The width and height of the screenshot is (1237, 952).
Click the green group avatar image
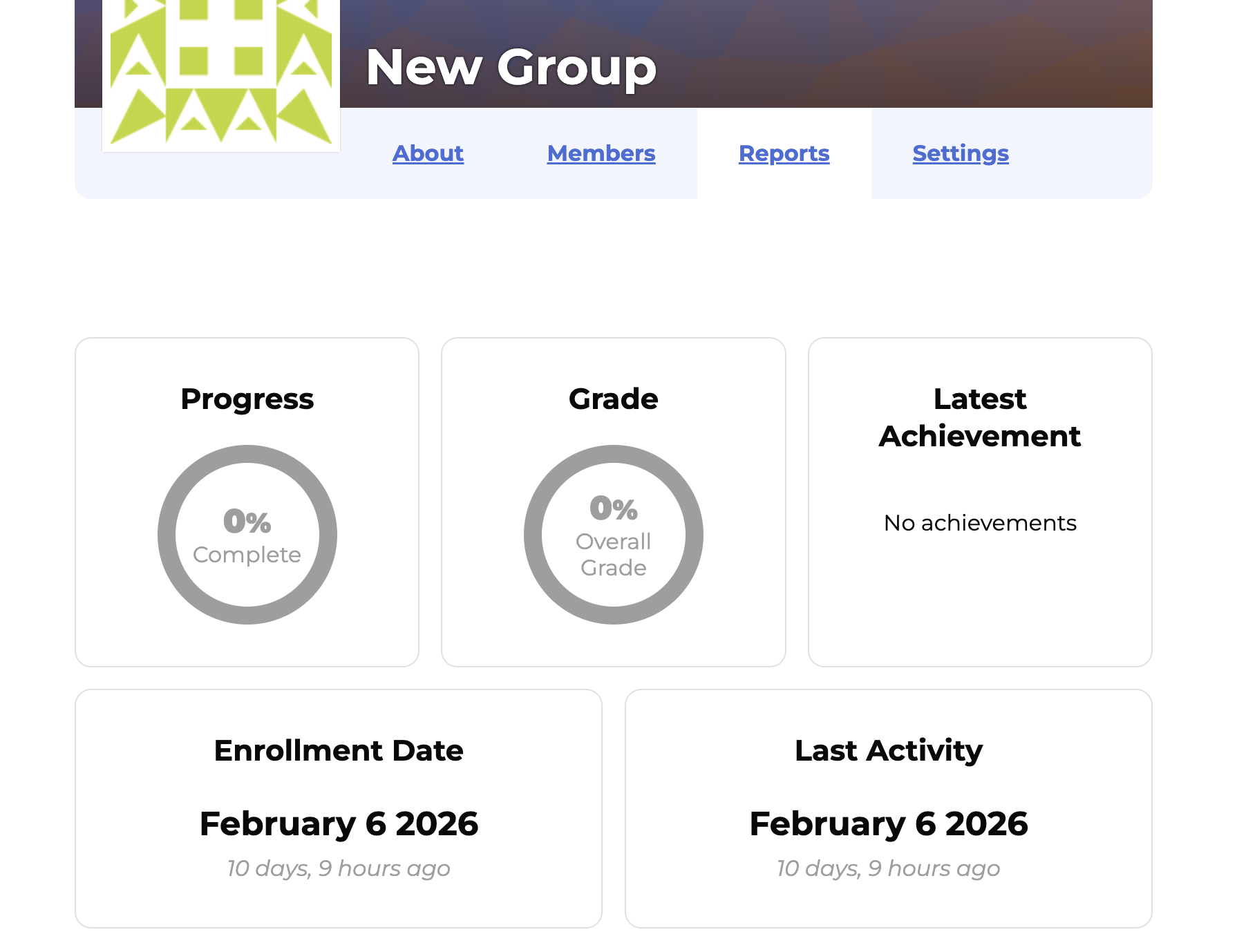click(221, 73)
